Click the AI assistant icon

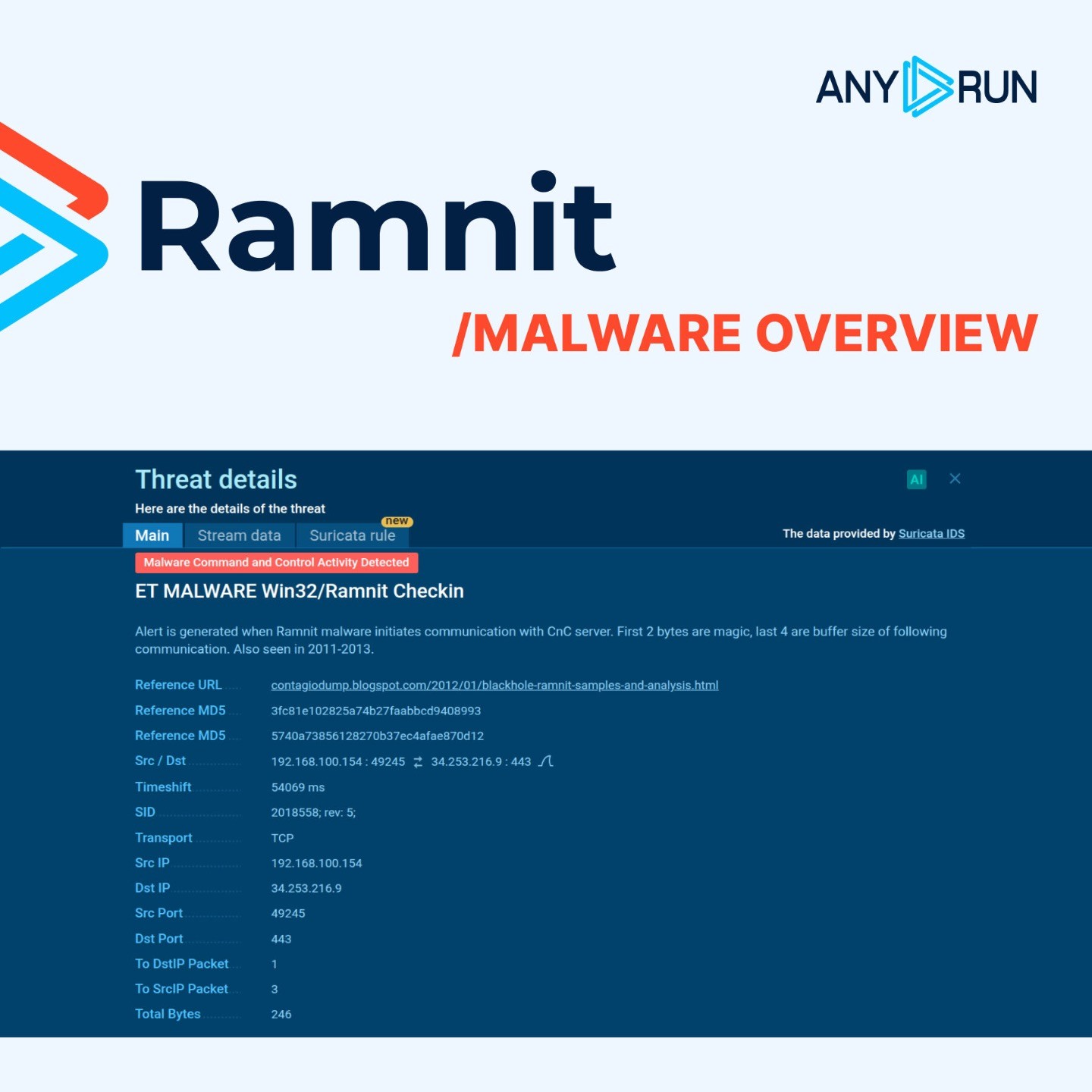[x=917, y=479]
